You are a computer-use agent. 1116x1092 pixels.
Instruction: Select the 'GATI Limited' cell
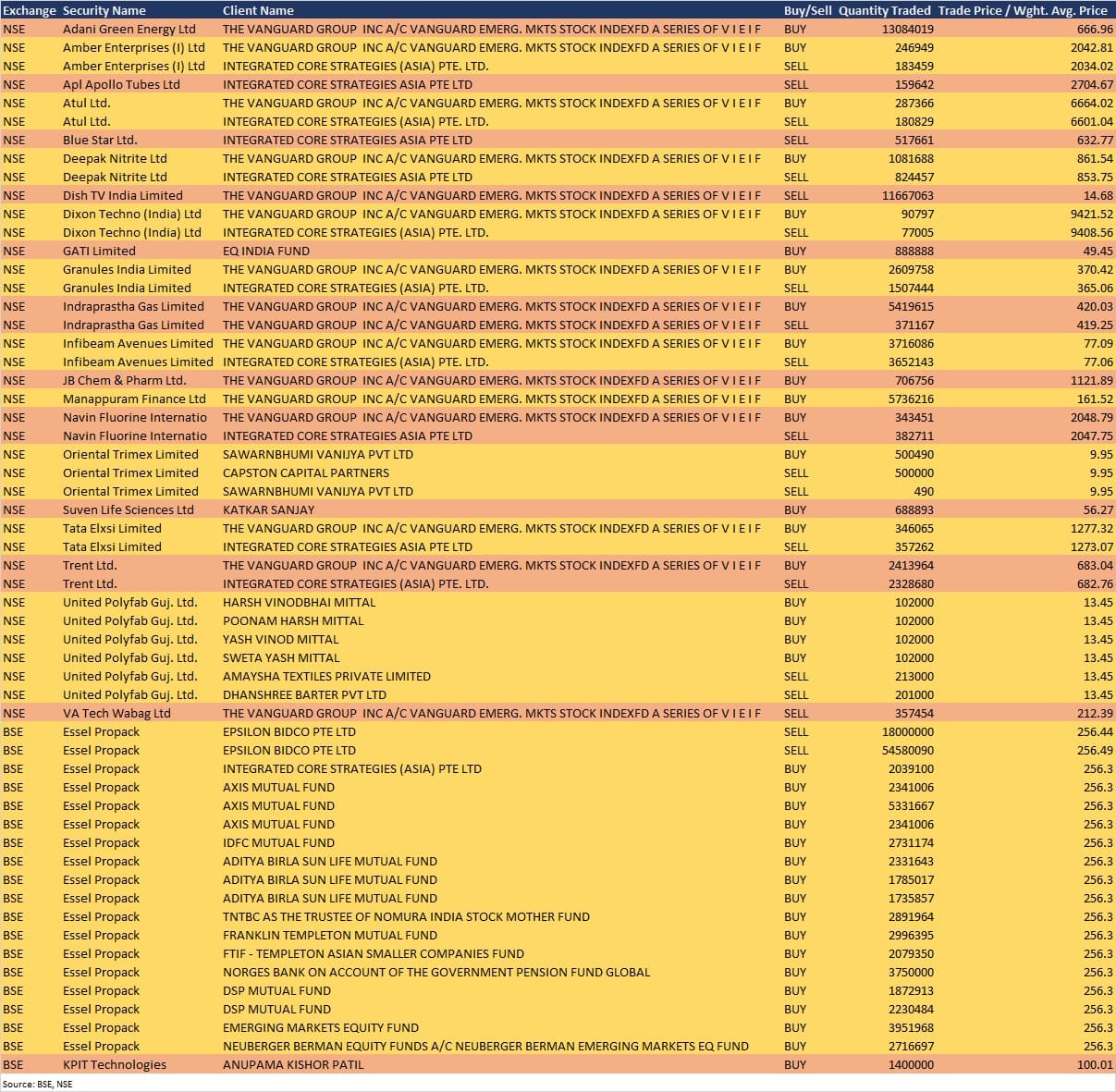(x=99, y=251)
